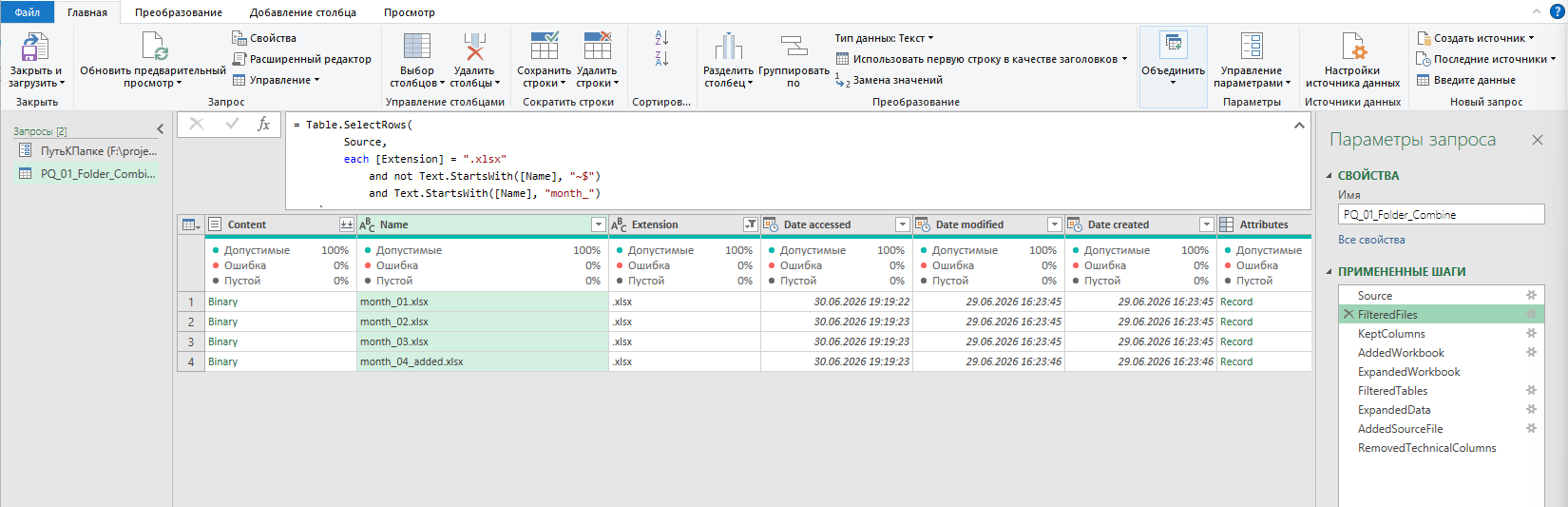Click the Refresh Preview icon

(154, 47)
